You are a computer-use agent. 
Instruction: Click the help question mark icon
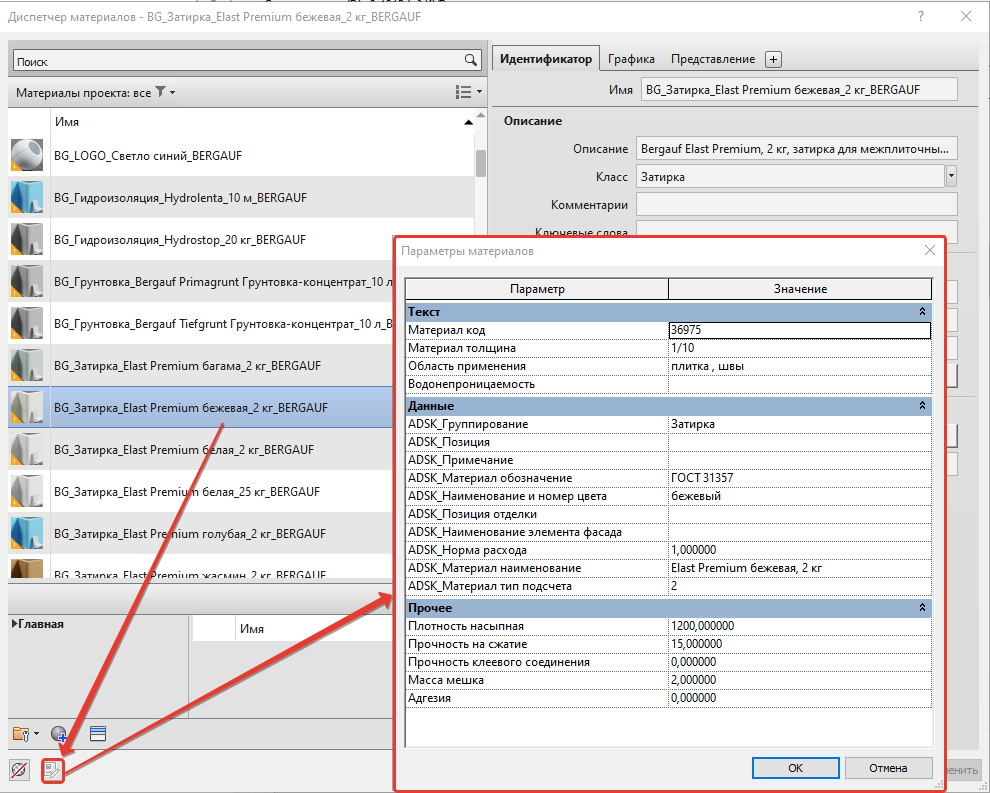tap(921, 16)
